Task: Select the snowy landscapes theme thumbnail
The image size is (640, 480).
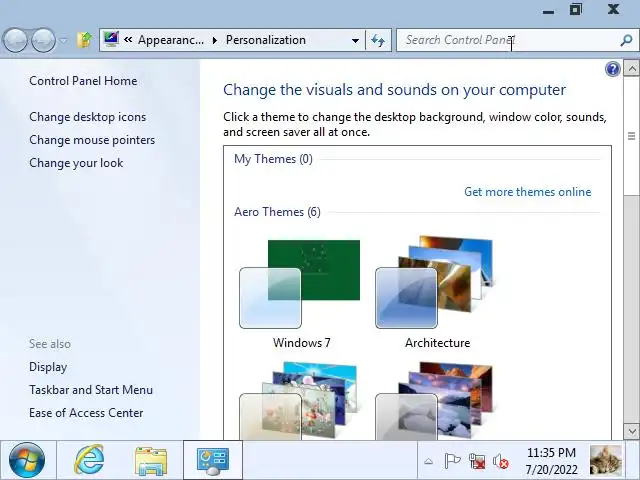Action: click(435, 401)
